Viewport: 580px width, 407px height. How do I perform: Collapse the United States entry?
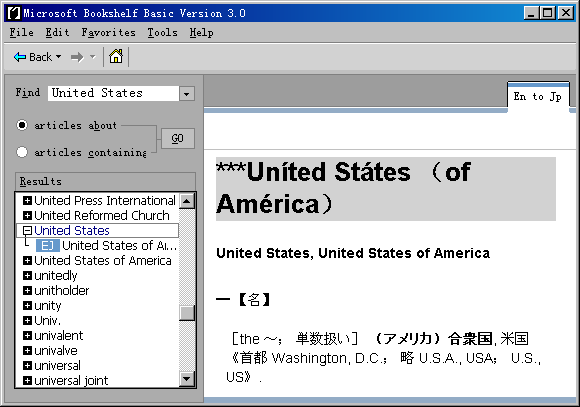pyautogui.click(x=27, y=231)
